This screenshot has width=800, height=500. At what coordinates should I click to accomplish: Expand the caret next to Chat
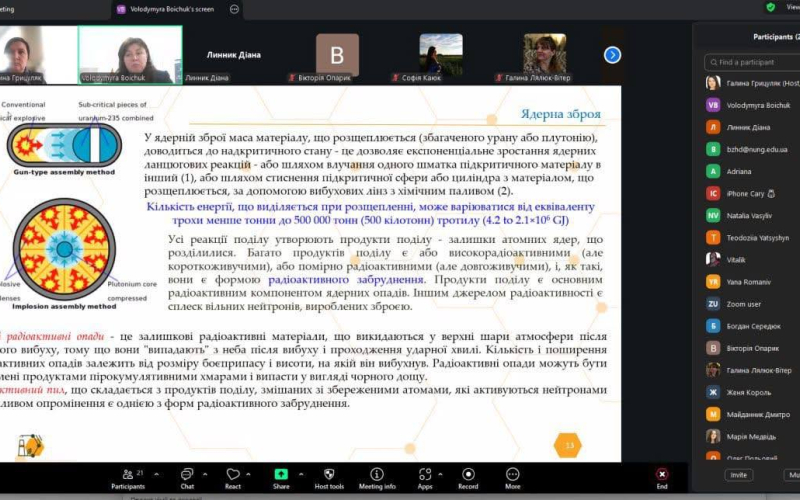click(x=205, y=473)
